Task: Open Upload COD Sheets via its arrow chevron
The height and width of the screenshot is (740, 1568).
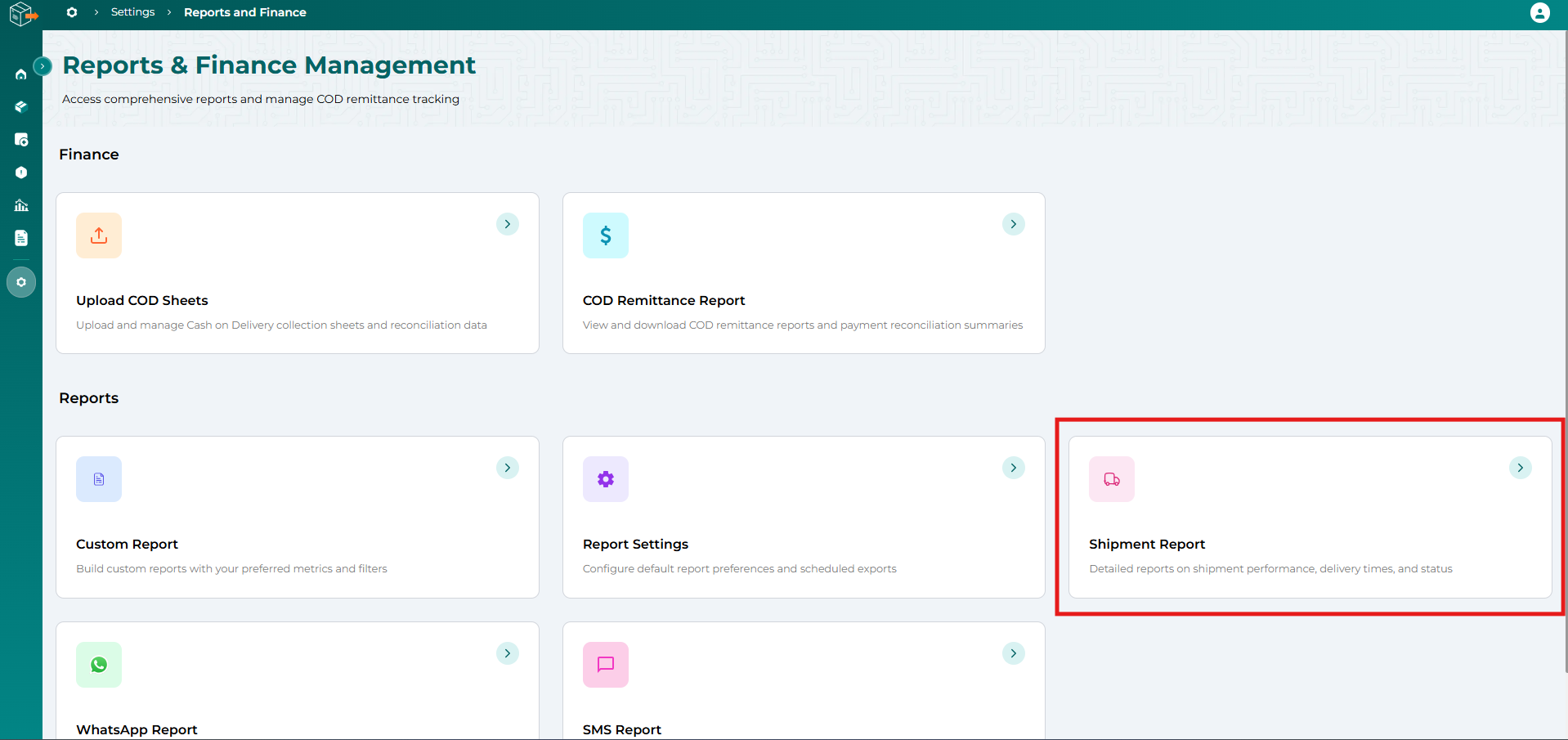Action: pos(508,224)
